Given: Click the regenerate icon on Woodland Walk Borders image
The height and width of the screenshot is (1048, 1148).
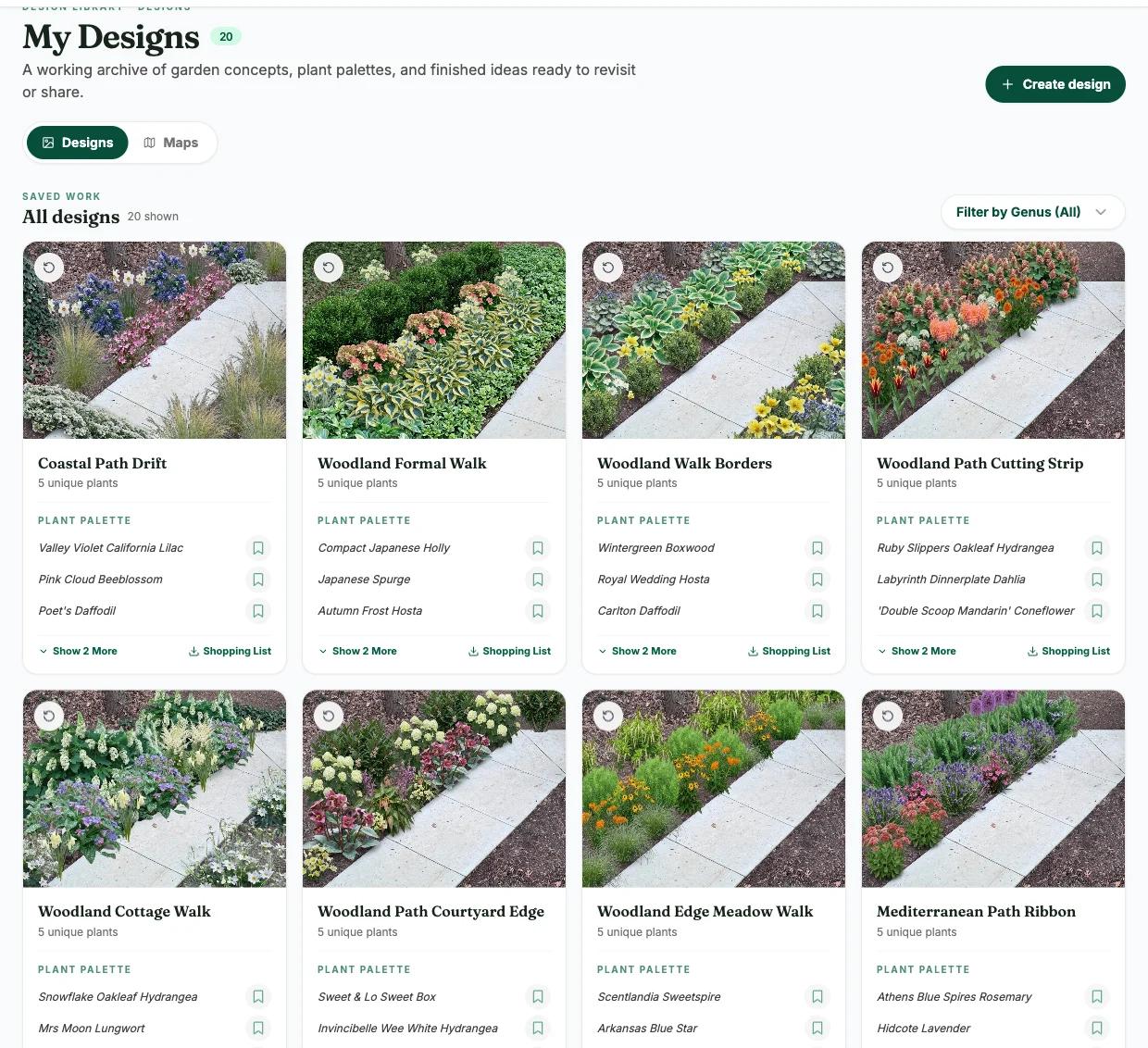Looking at the screenshot, I should tap(608, 268).
